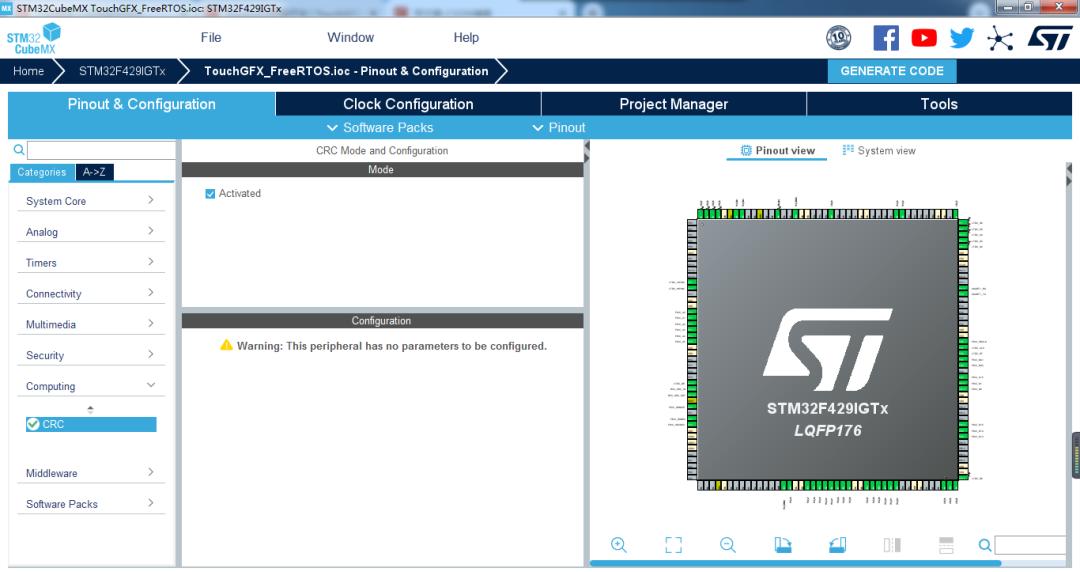Switch to the Project Manager tab
This screenshot has width=1080, height=572.
(x=674, y=104)
